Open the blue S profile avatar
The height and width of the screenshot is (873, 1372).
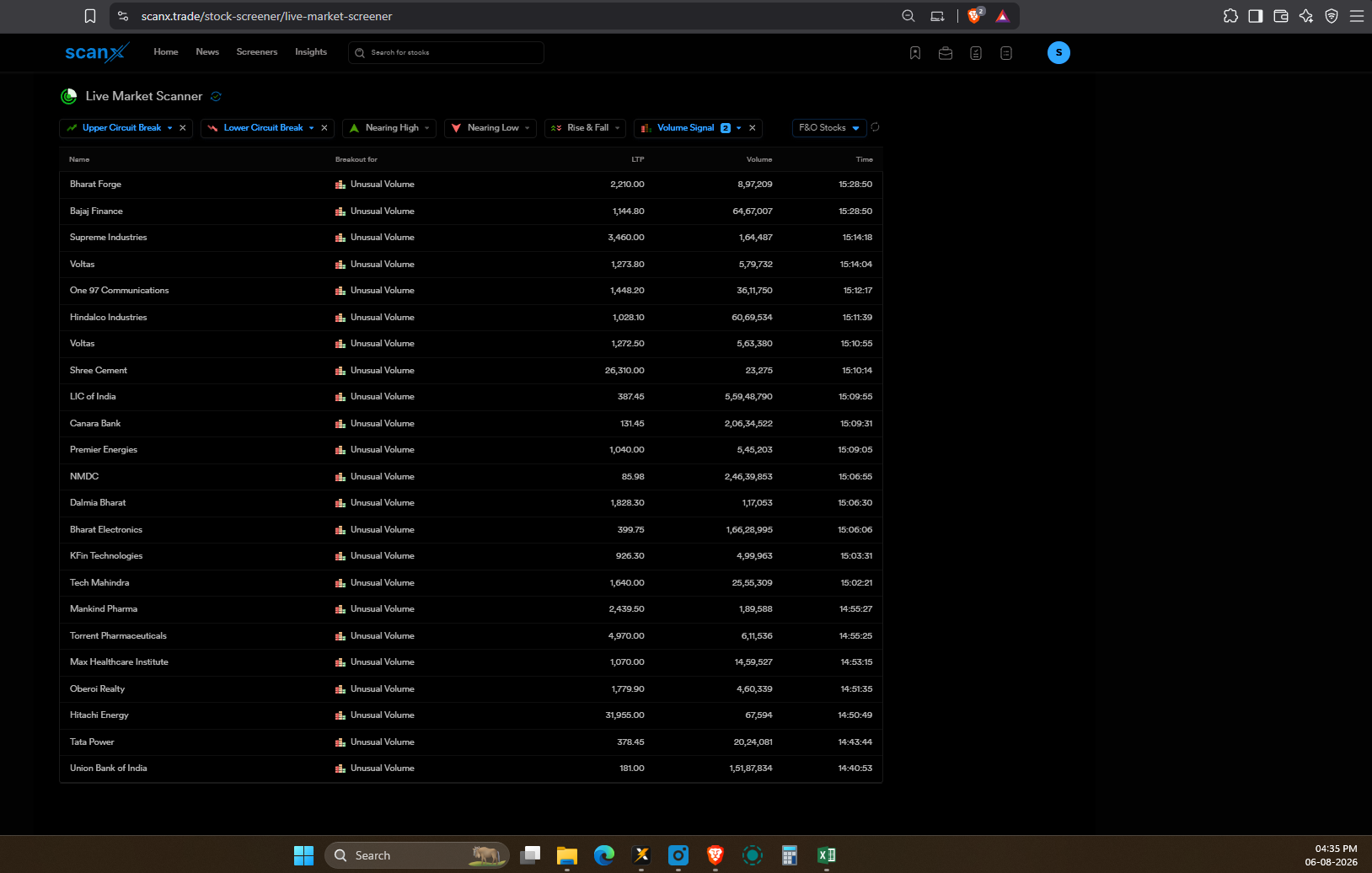tap(1058, 52)
